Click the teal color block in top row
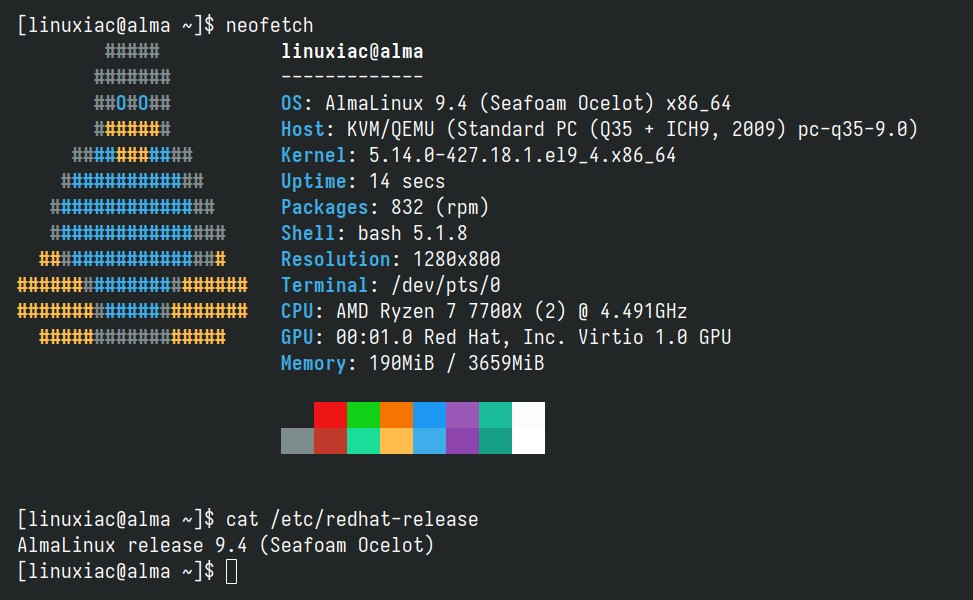 (495, 415)
